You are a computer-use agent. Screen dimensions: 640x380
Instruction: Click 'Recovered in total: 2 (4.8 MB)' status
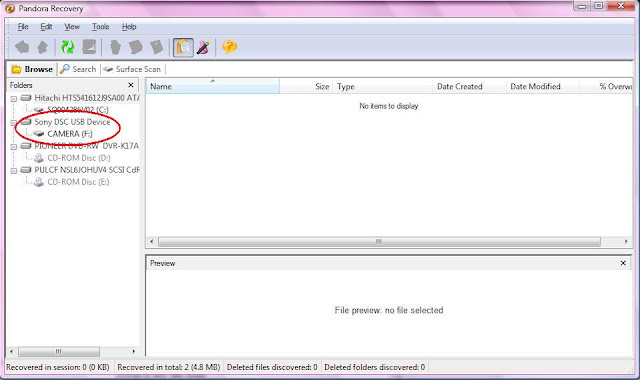[169, 367]
